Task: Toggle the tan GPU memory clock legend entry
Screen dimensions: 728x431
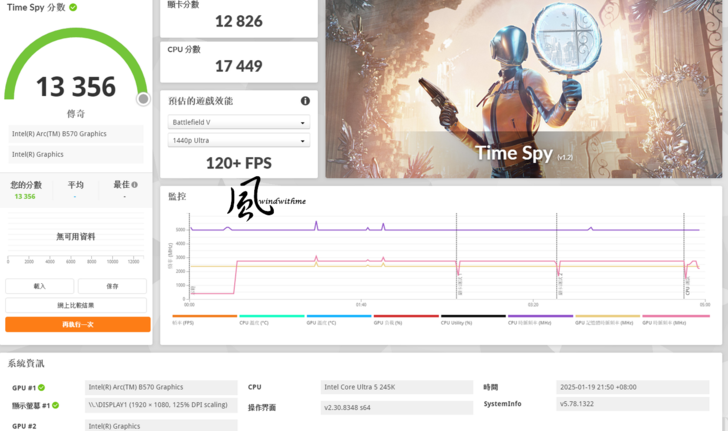Action: tap(607, 320)
